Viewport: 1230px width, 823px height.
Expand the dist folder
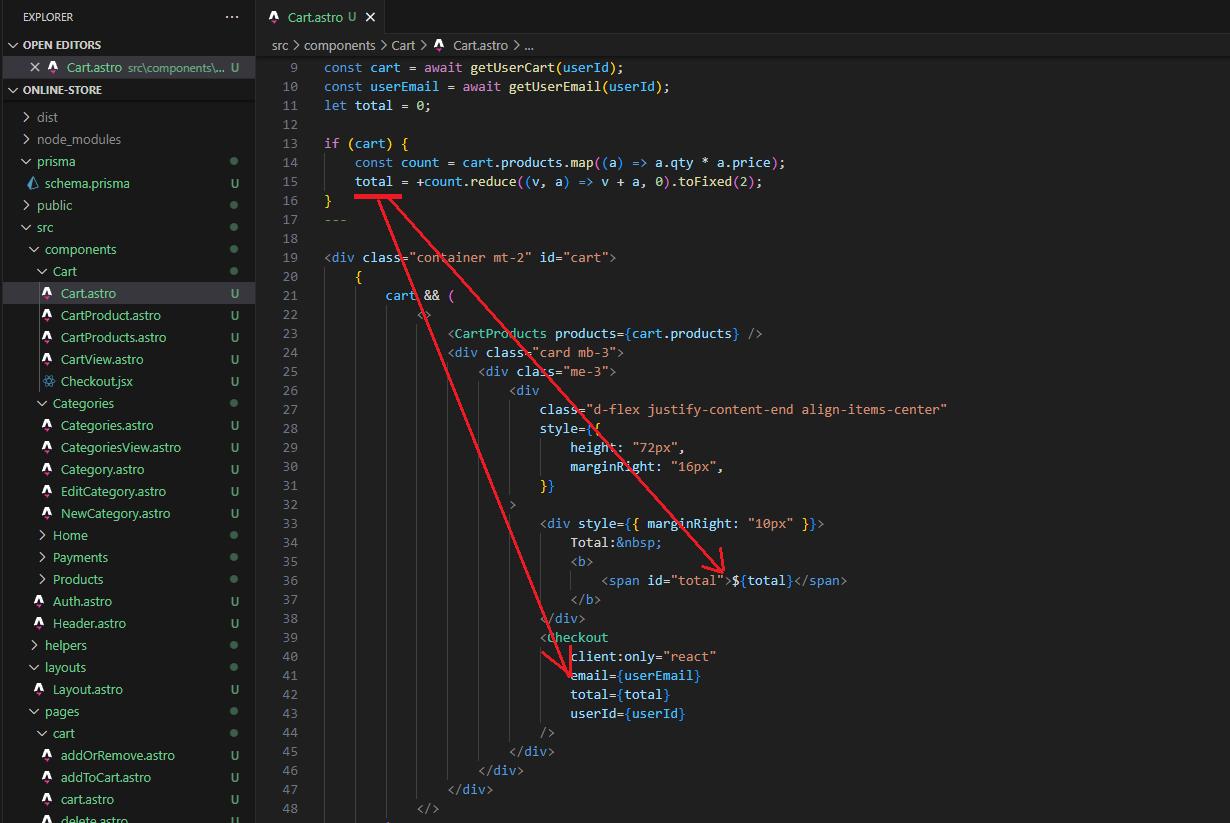pos(47,117)
